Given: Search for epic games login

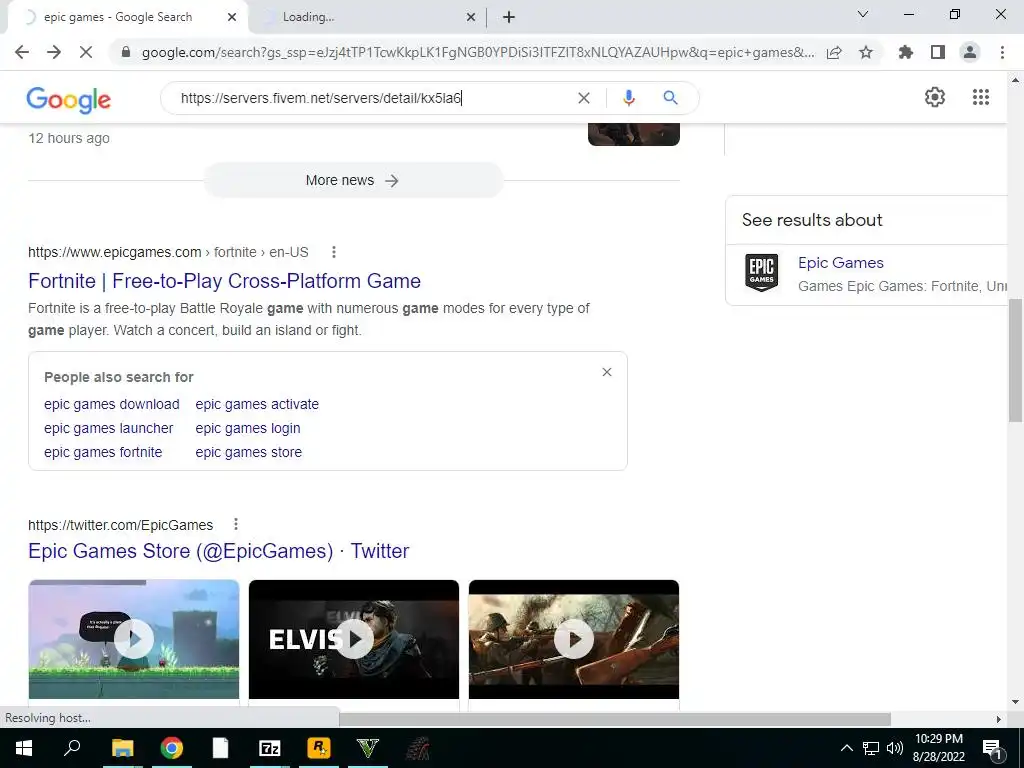Looking at the screenshot, I should pos(248,428).
